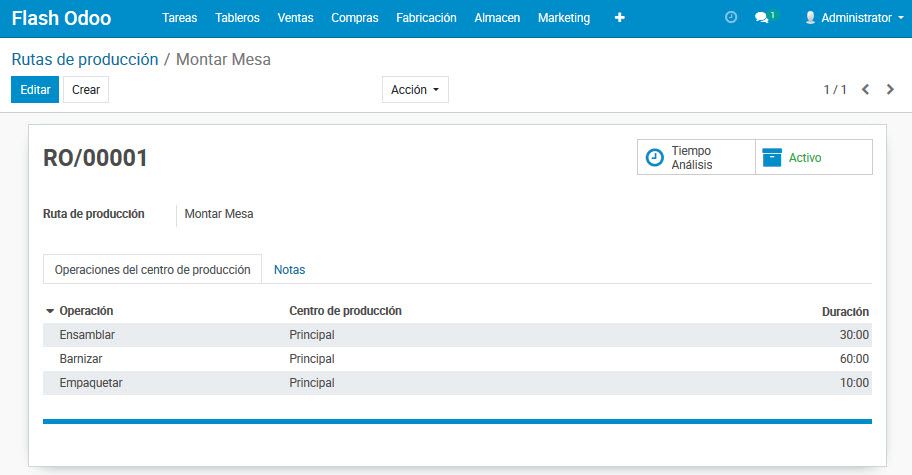Open the Fabricación menu

426,18
